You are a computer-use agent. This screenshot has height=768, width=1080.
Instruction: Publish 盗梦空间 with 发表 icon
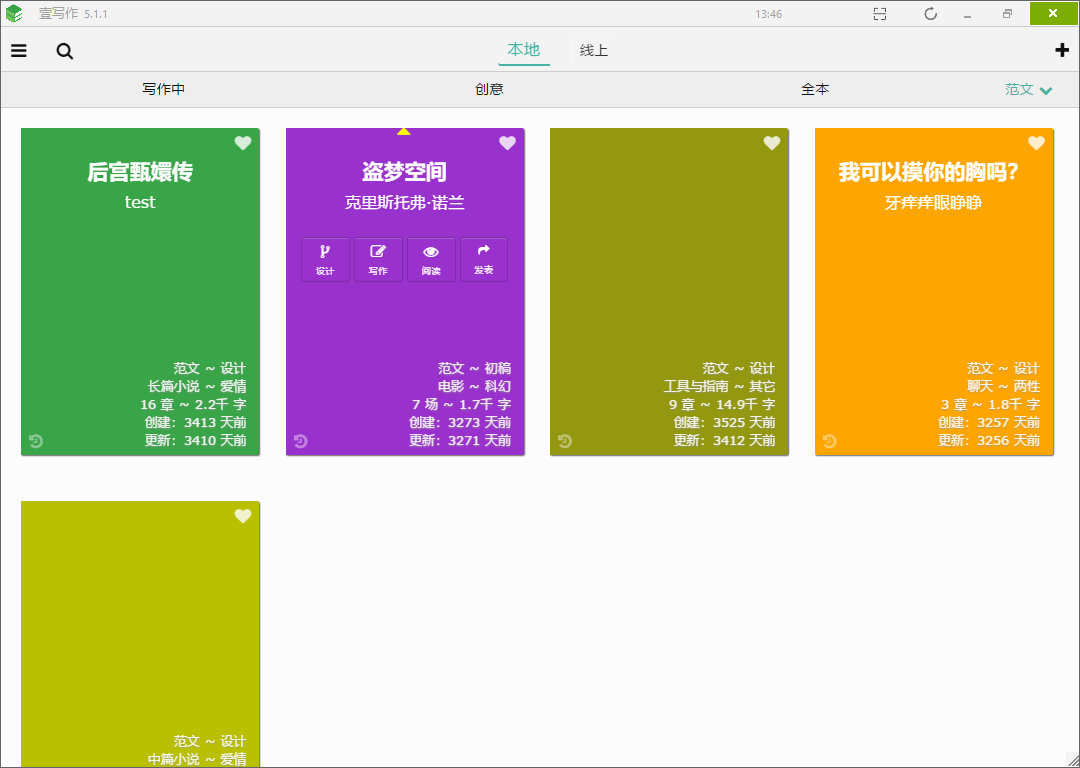484,260
